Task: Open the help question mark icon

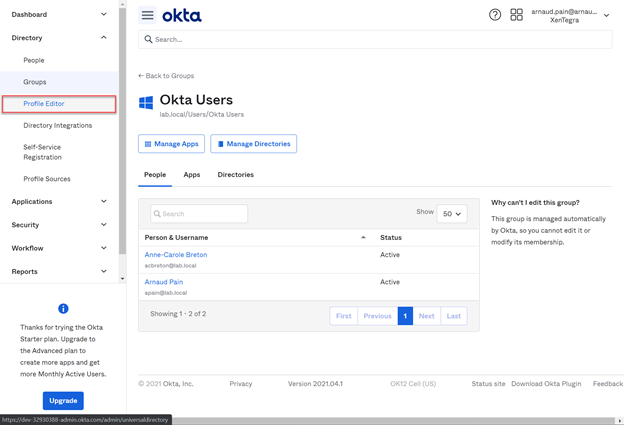Action: point(495,15)
